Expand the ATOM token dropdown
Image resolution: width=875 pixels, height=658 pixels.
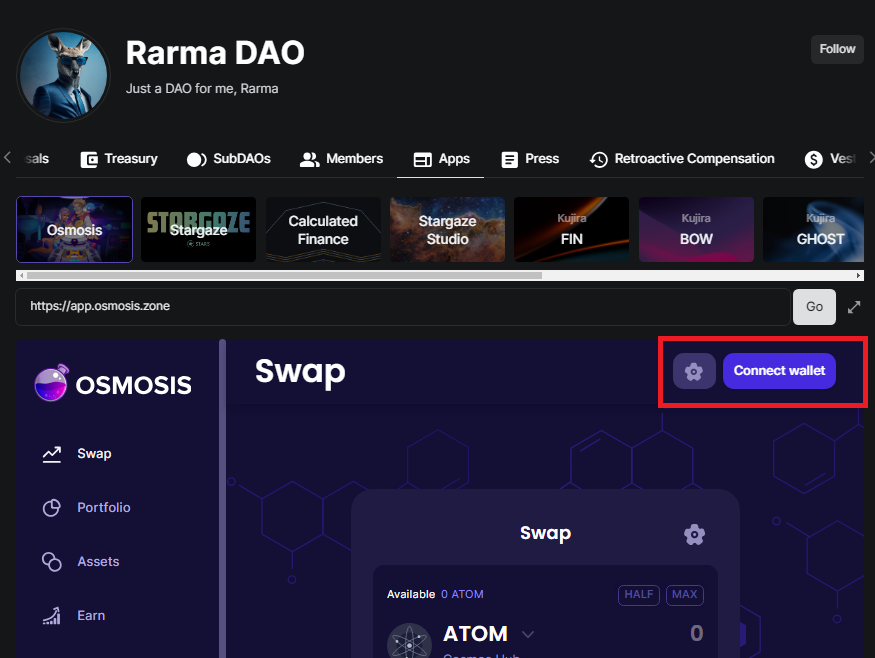coord(528,635)
